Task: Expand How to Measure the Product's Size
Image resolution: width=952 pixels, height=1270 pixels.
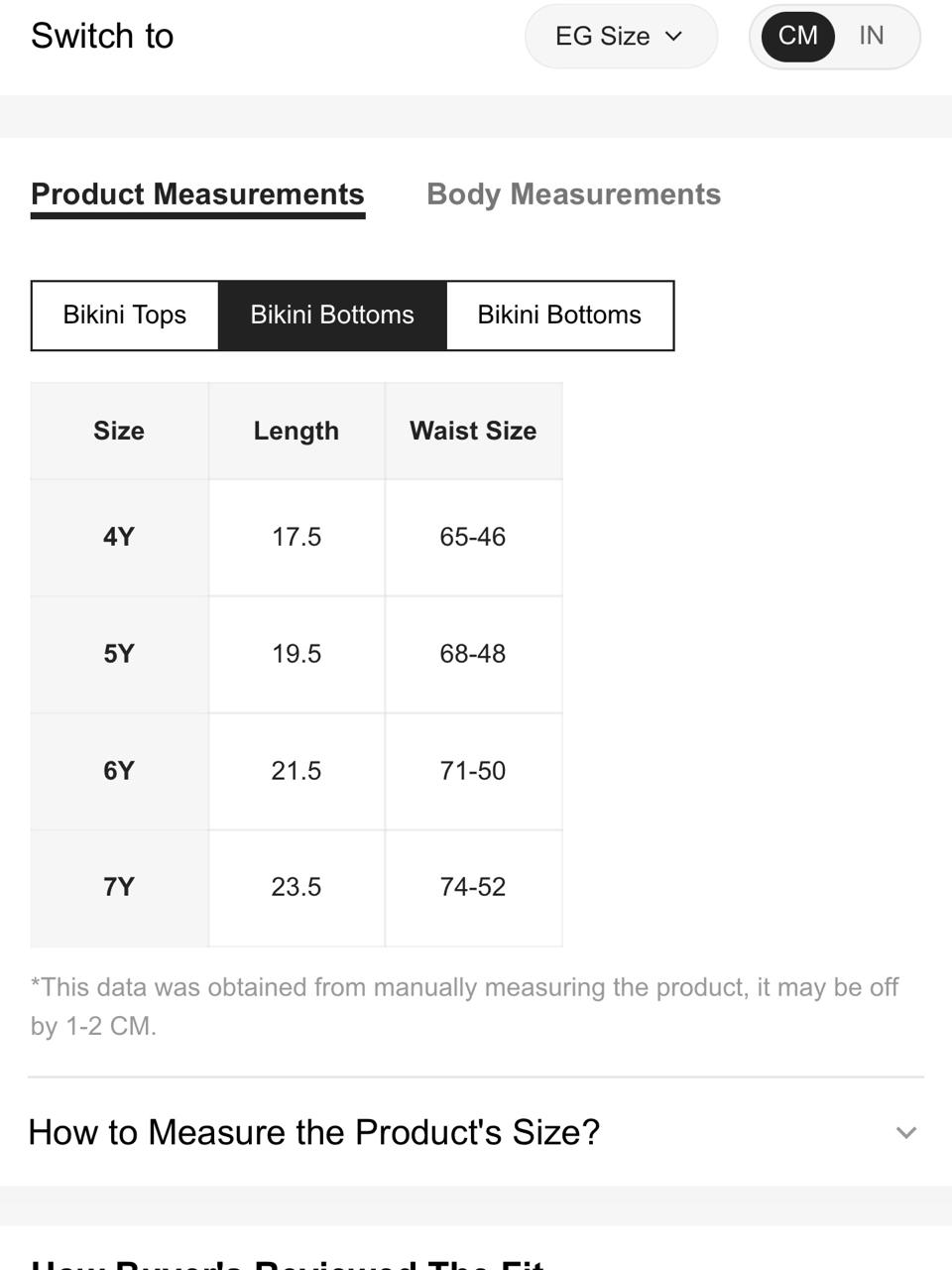Action: (476, 1132)
